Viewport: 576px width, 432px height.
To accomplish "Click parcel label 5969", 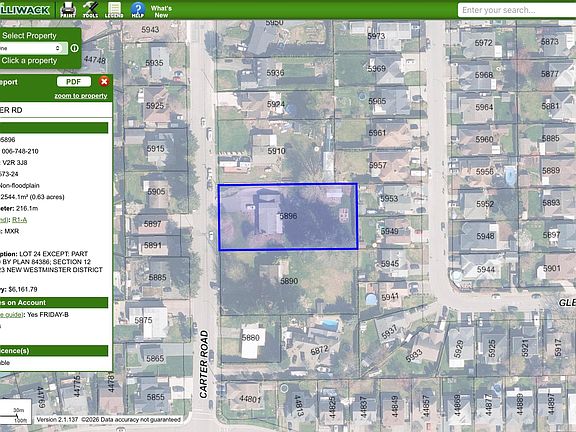I will (377, 69).
